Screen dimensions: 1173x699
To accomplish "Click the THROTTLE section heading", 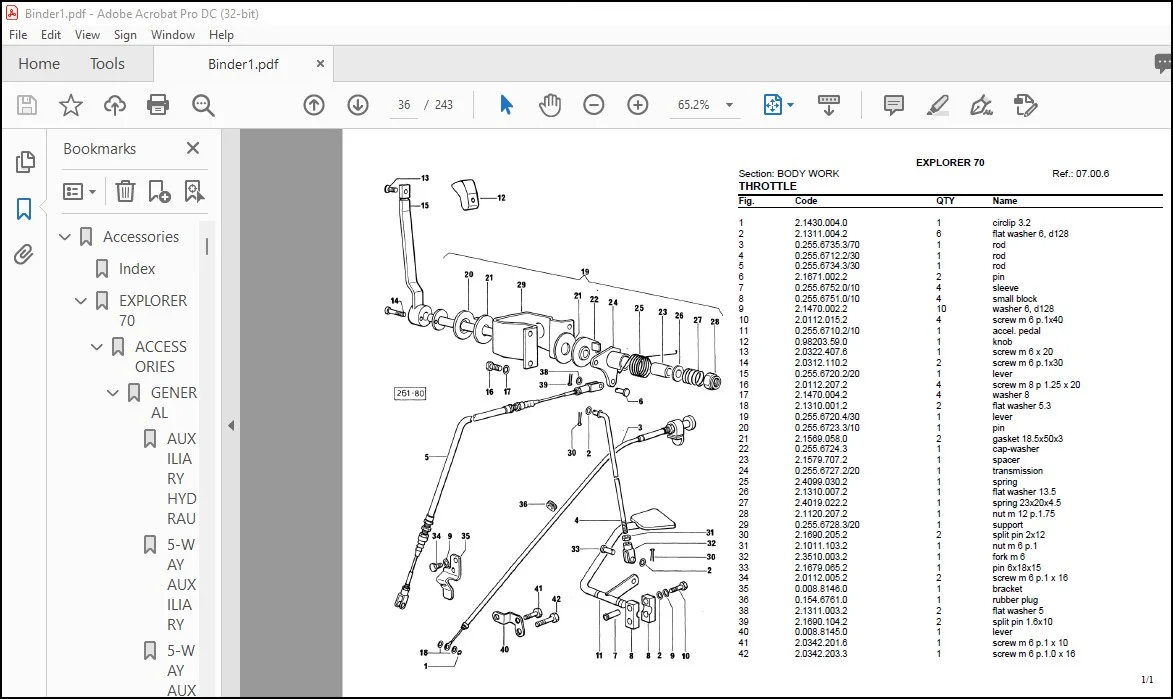I will pyautogui.click(x=768, y=186).
